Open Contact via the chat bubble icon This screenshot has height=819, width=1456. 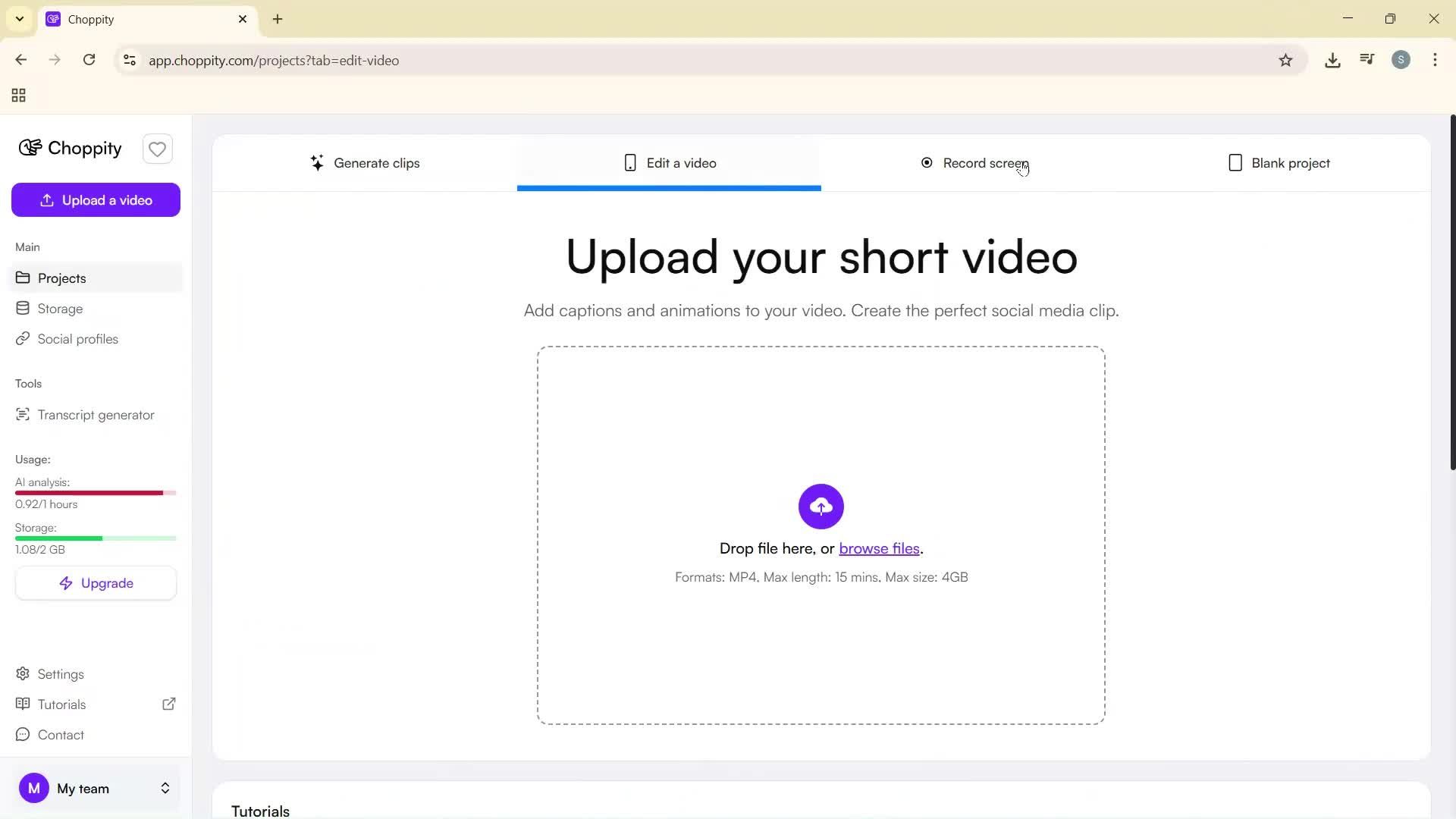[23, 734]
